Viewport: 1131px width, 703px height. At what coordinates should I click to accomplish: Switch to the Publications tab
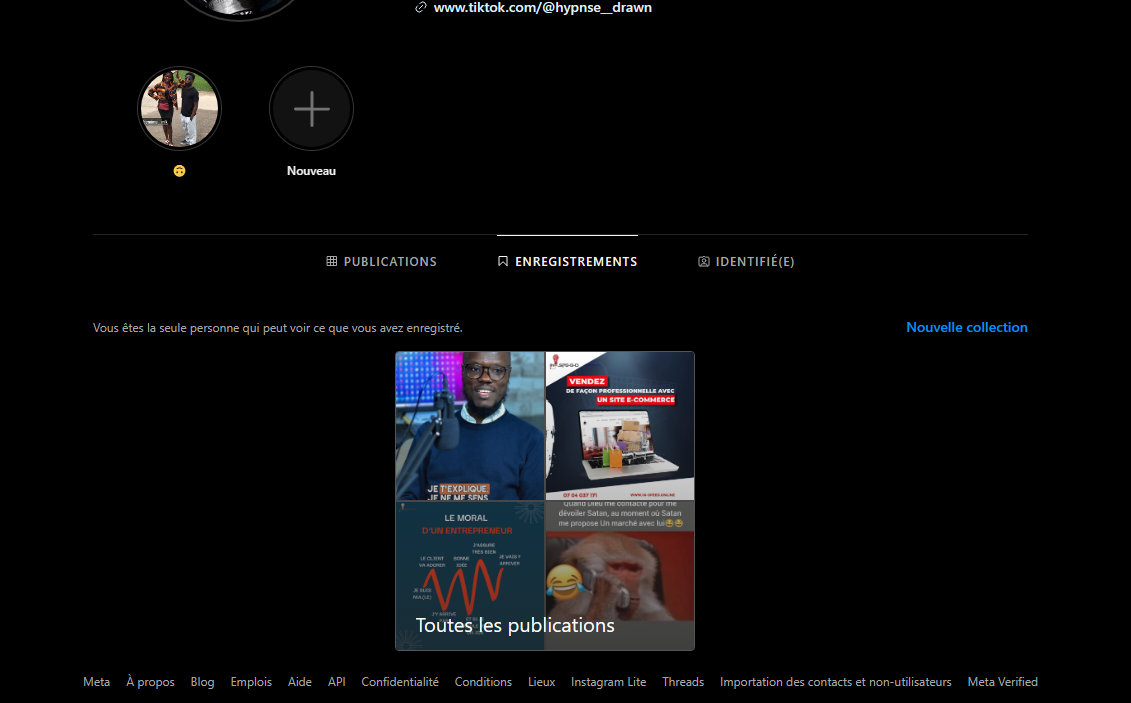click(x=390, y=262)
